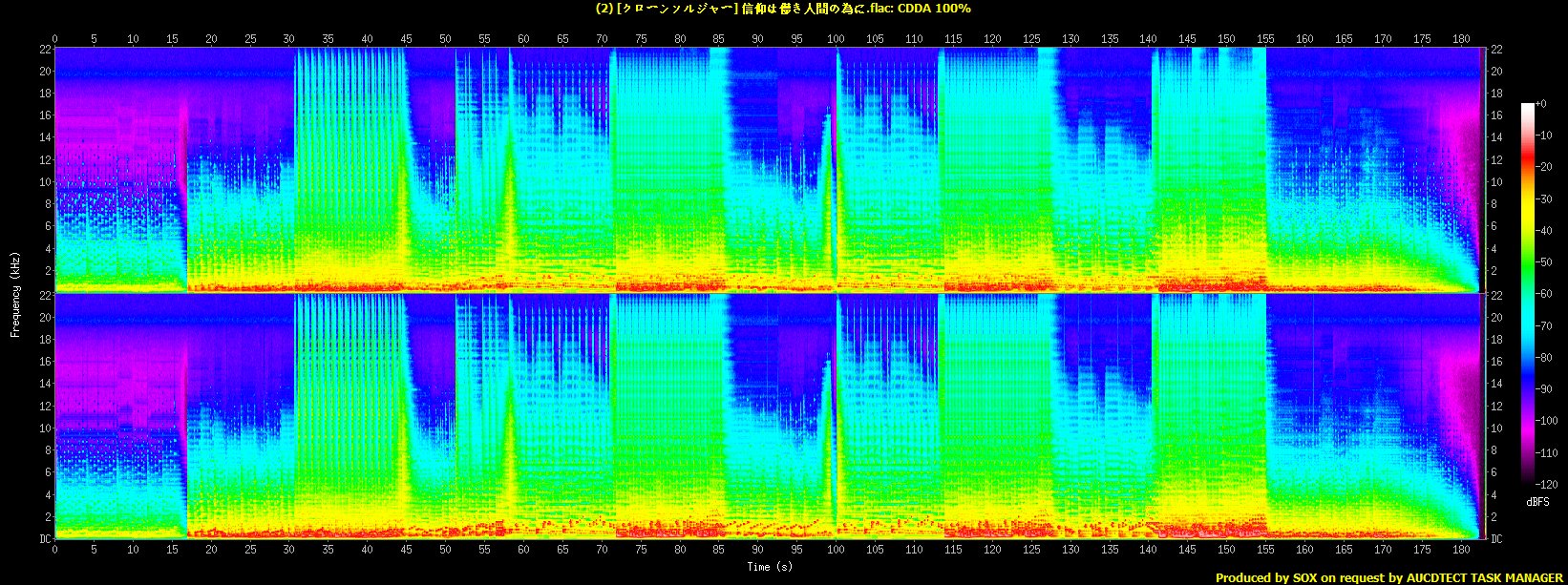Click the 'Produced by SOX' credit text
Screen dimensions: 1568x585
click(1389, 577)
